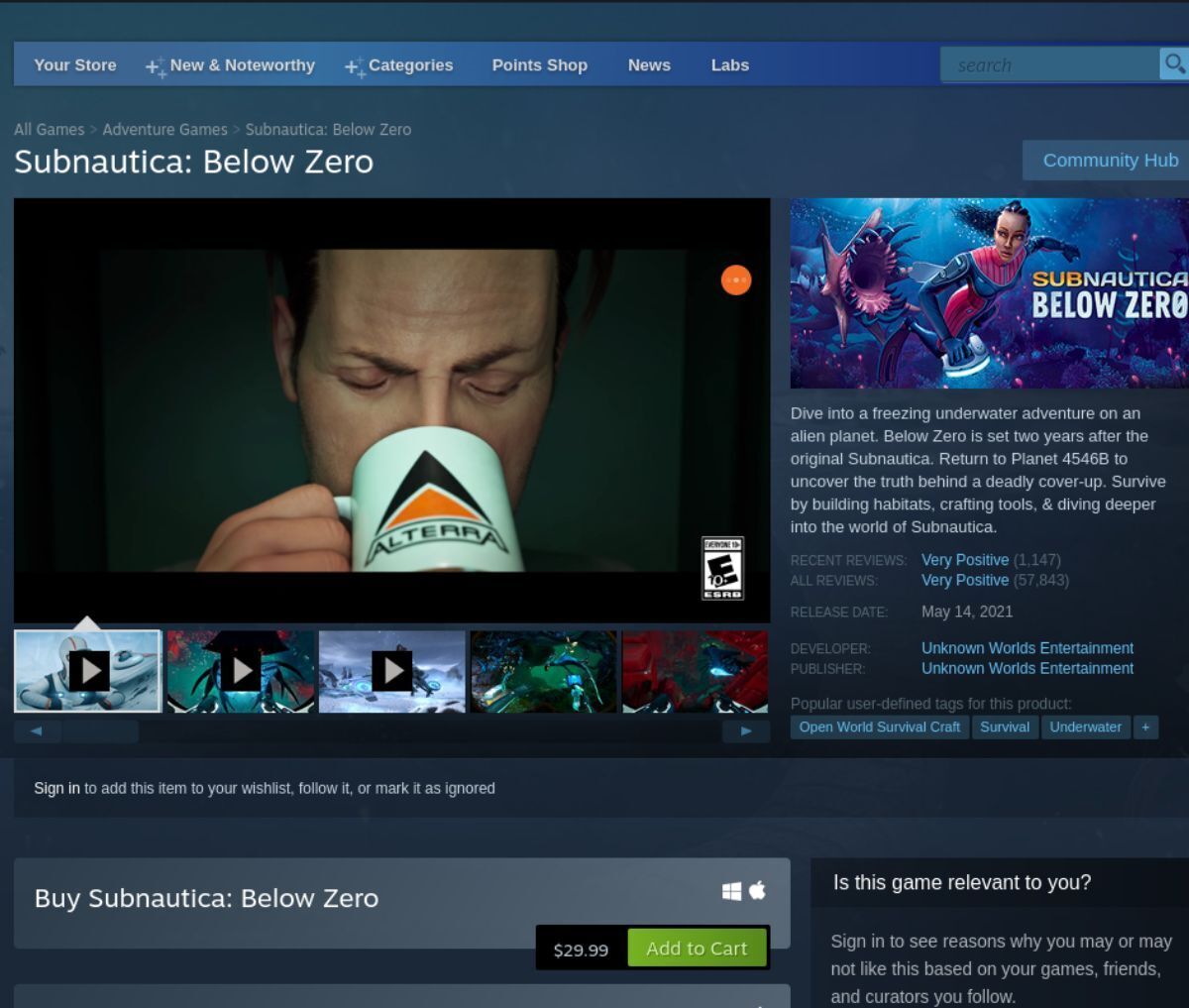Image resolution: width=1189 pixels, height=1008 pixels.
Task: View recent Very Positive reviews
Action: pyautogui.click(x=965, y=560)
